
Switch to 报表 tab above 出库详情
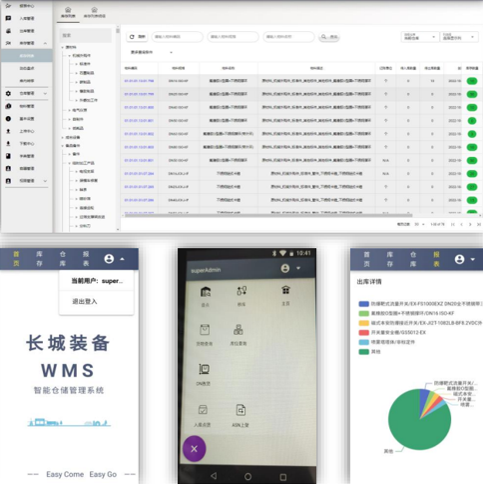coord(436,259)
